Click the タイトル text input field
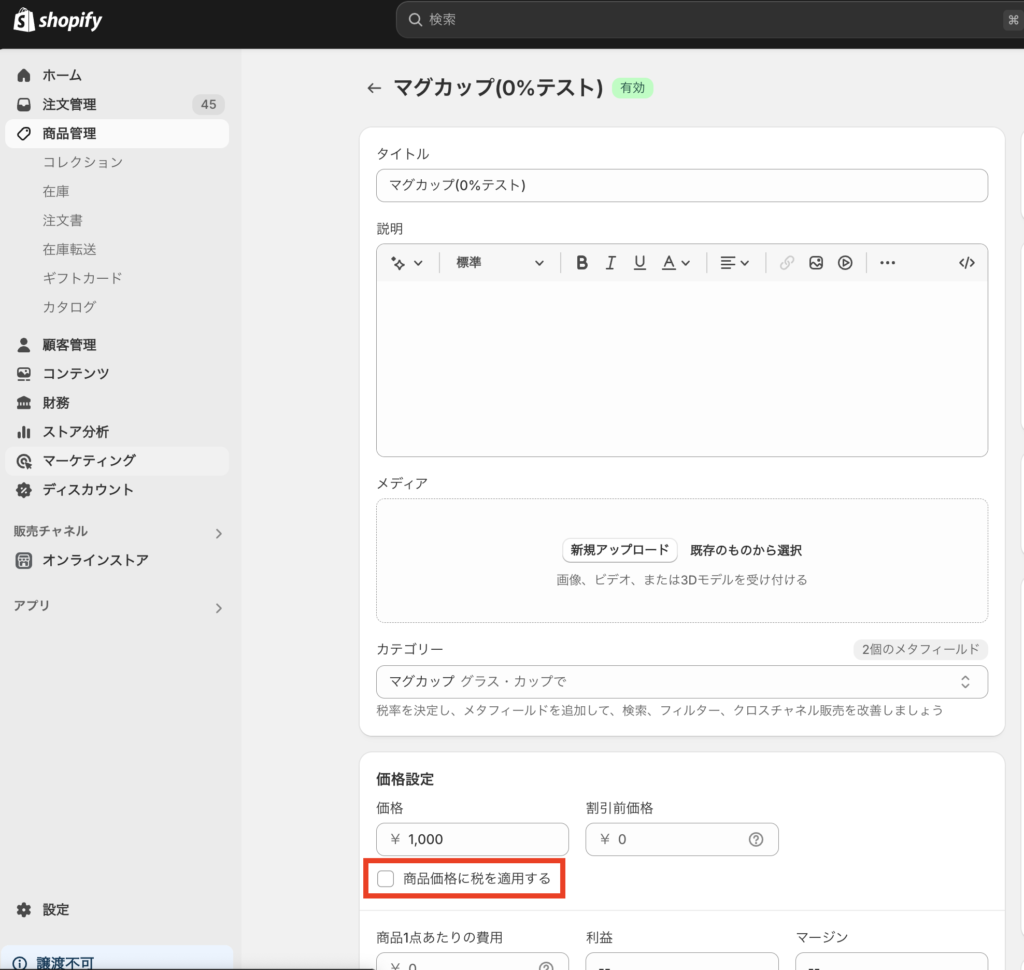The height and width of the screenshot is (970, 1024). point(681,185)
